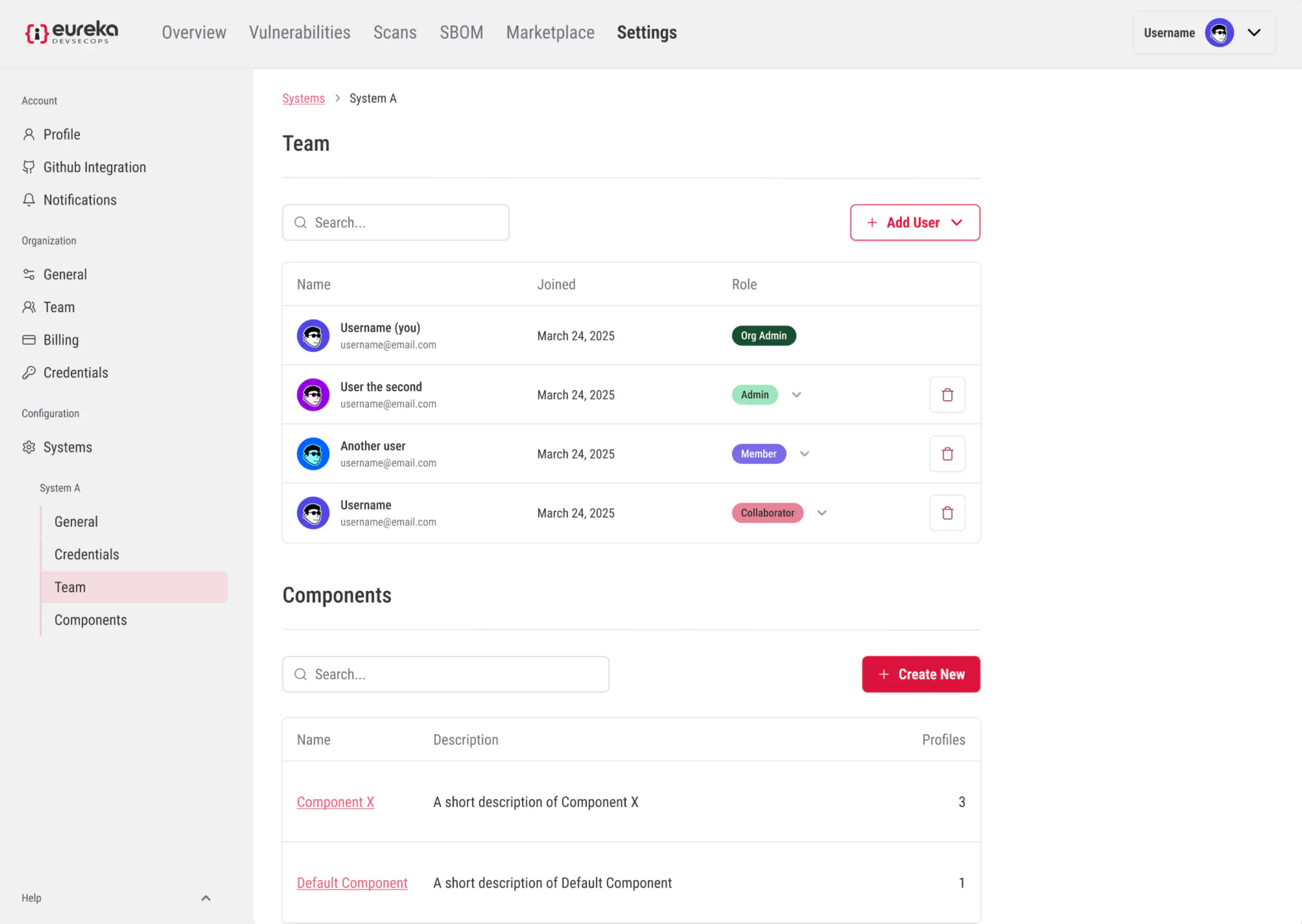
Task: Switch to the Vulnerabilities tab
Action: (x=300, y=32)
